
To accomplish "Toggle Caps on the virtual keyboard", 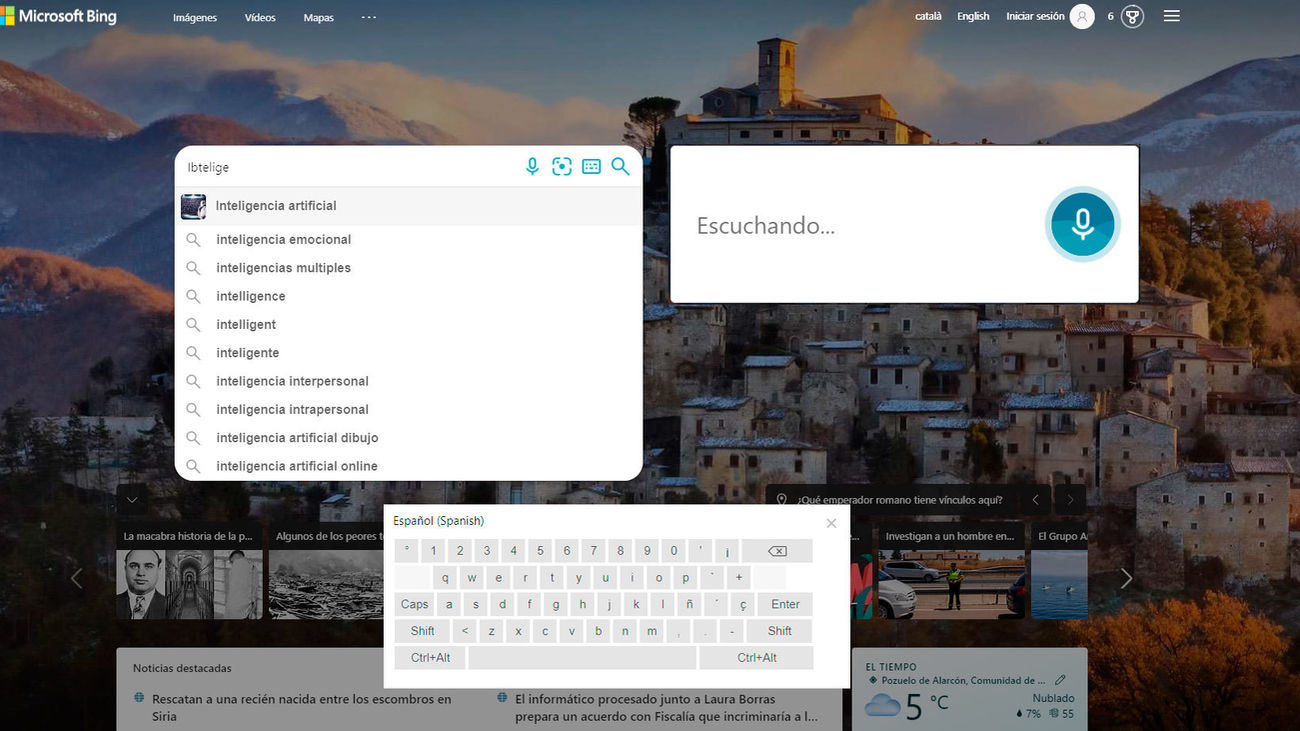I will pyautogui.click(x=414, y=604).
